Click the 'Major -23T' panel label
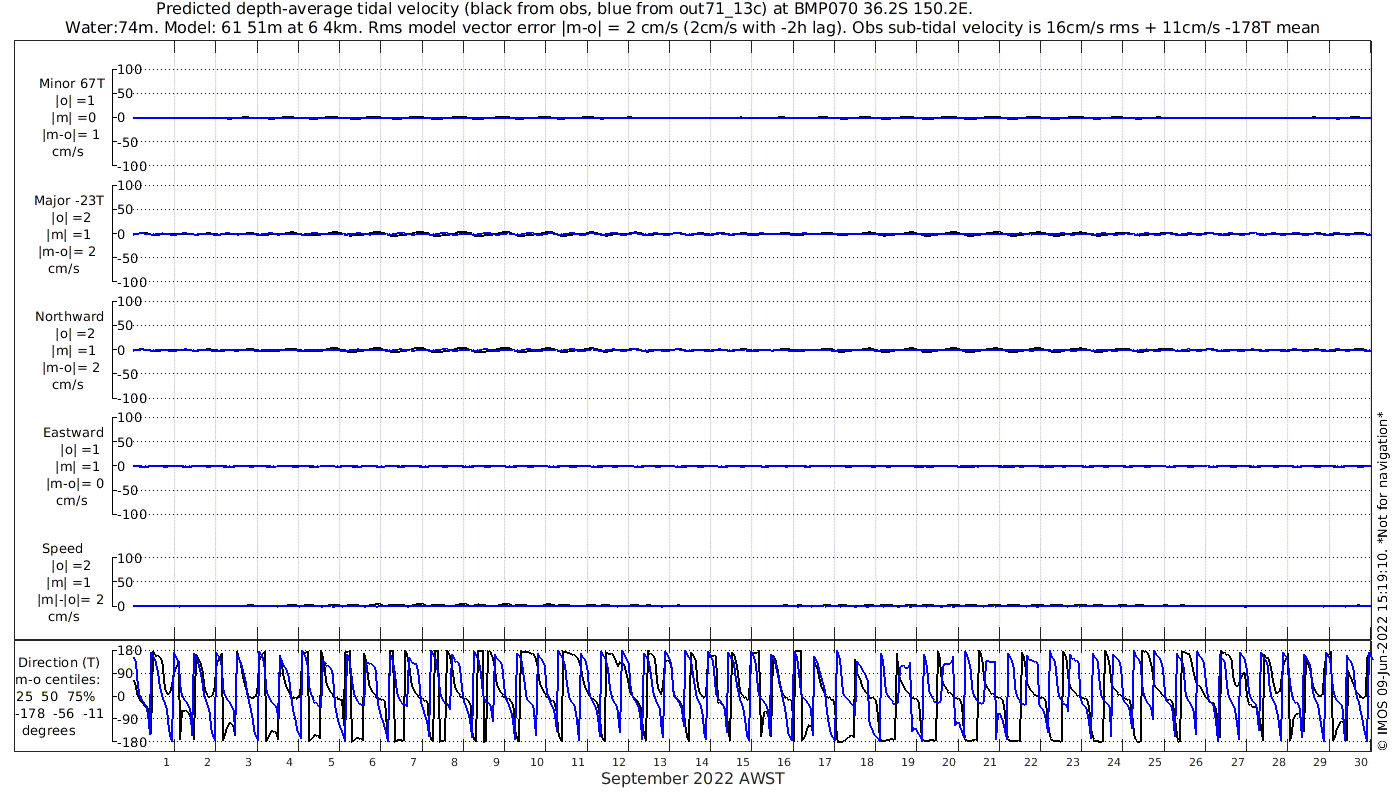The image size is (1400, 800). click(69, 200)
